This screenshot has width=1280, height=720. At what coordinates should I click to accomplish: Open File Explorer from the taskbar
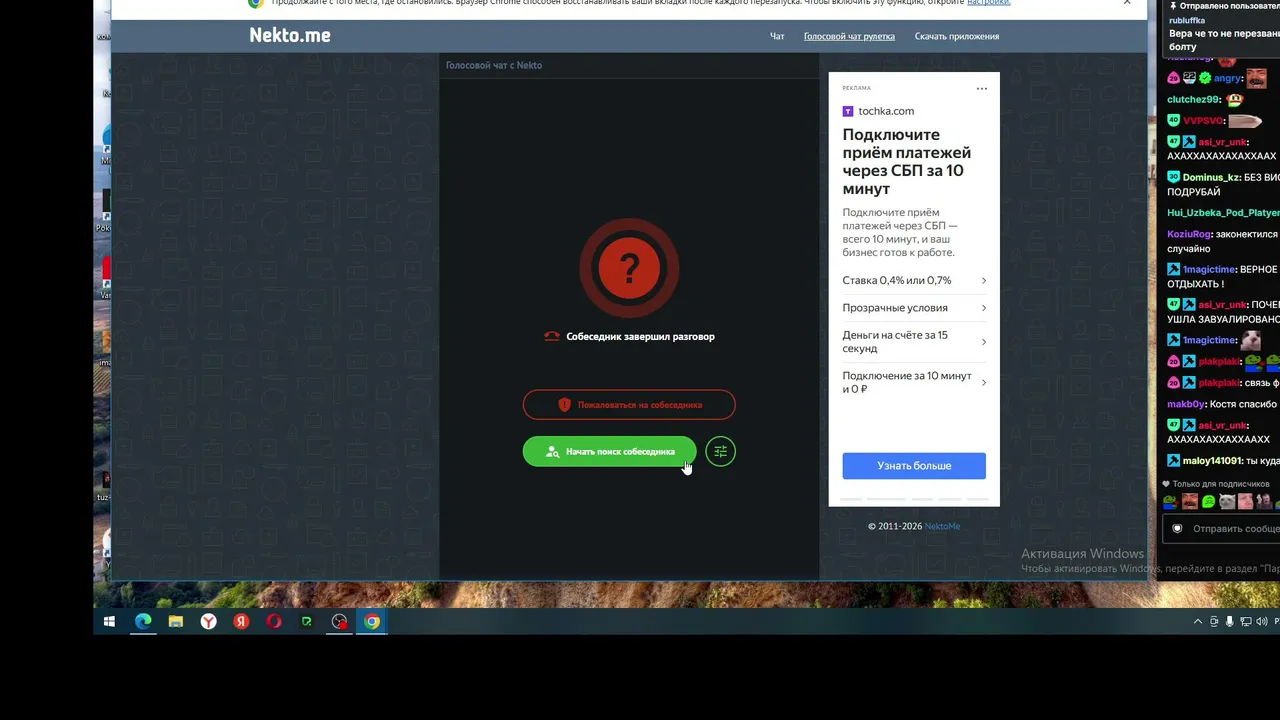point(176,622)
